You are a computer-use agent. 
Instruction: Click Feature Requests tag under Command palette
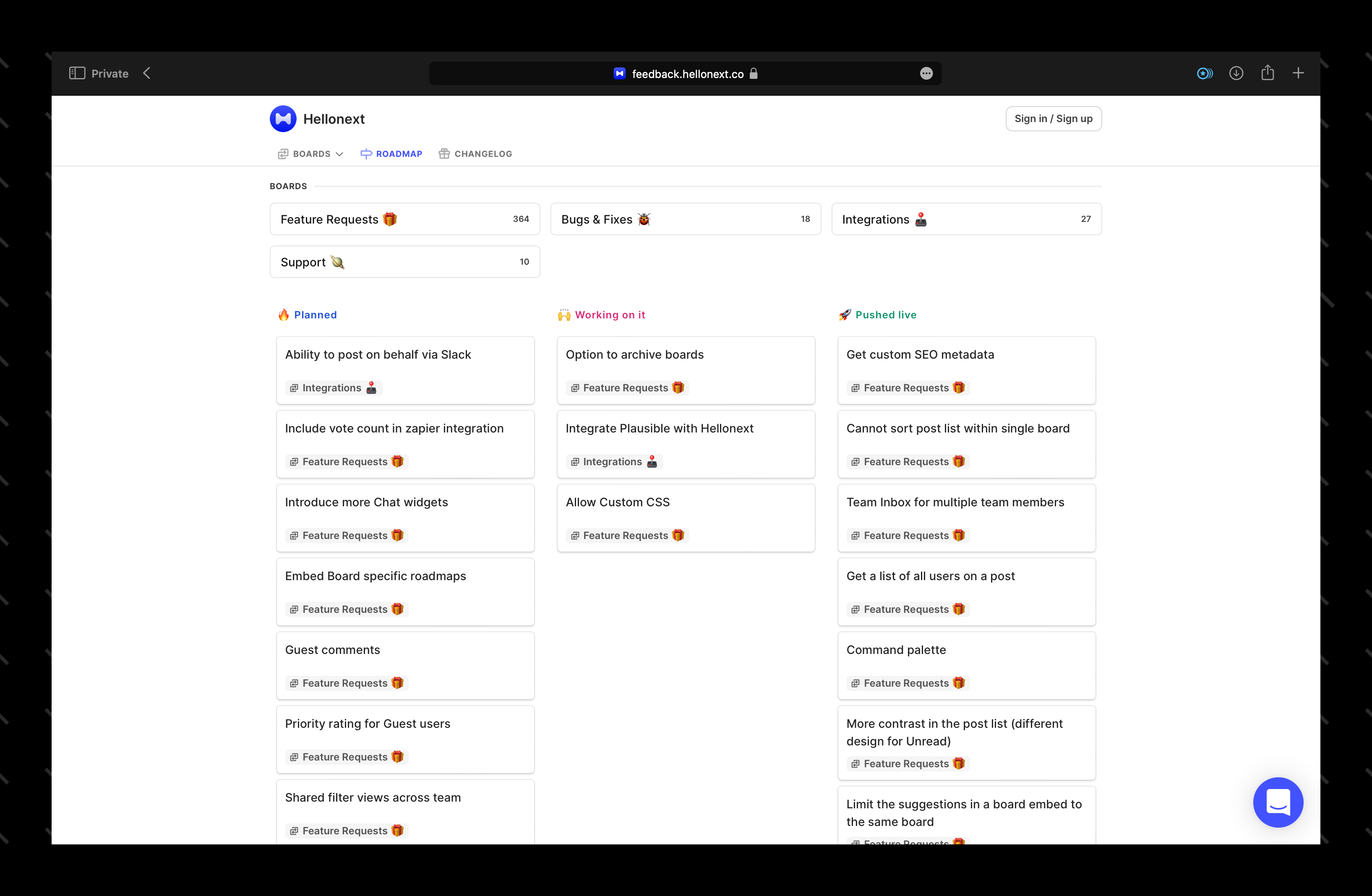[908, 683]
